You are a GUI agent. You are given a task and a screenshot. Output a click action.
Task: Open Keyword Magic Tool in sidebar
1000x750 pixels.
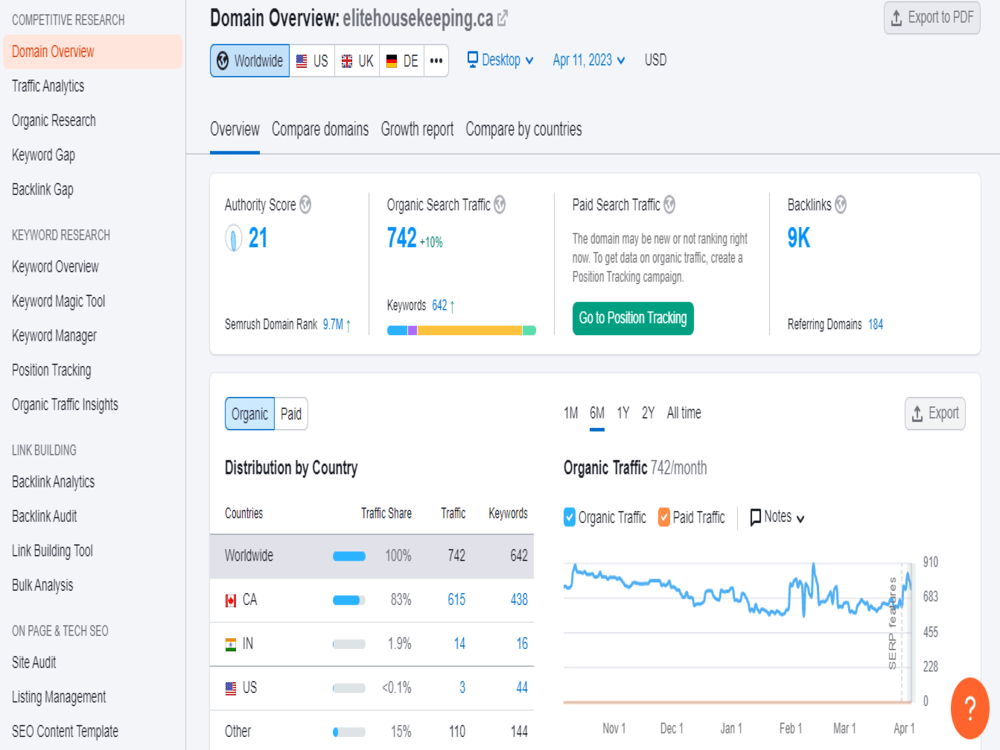[x=59, y=301]
